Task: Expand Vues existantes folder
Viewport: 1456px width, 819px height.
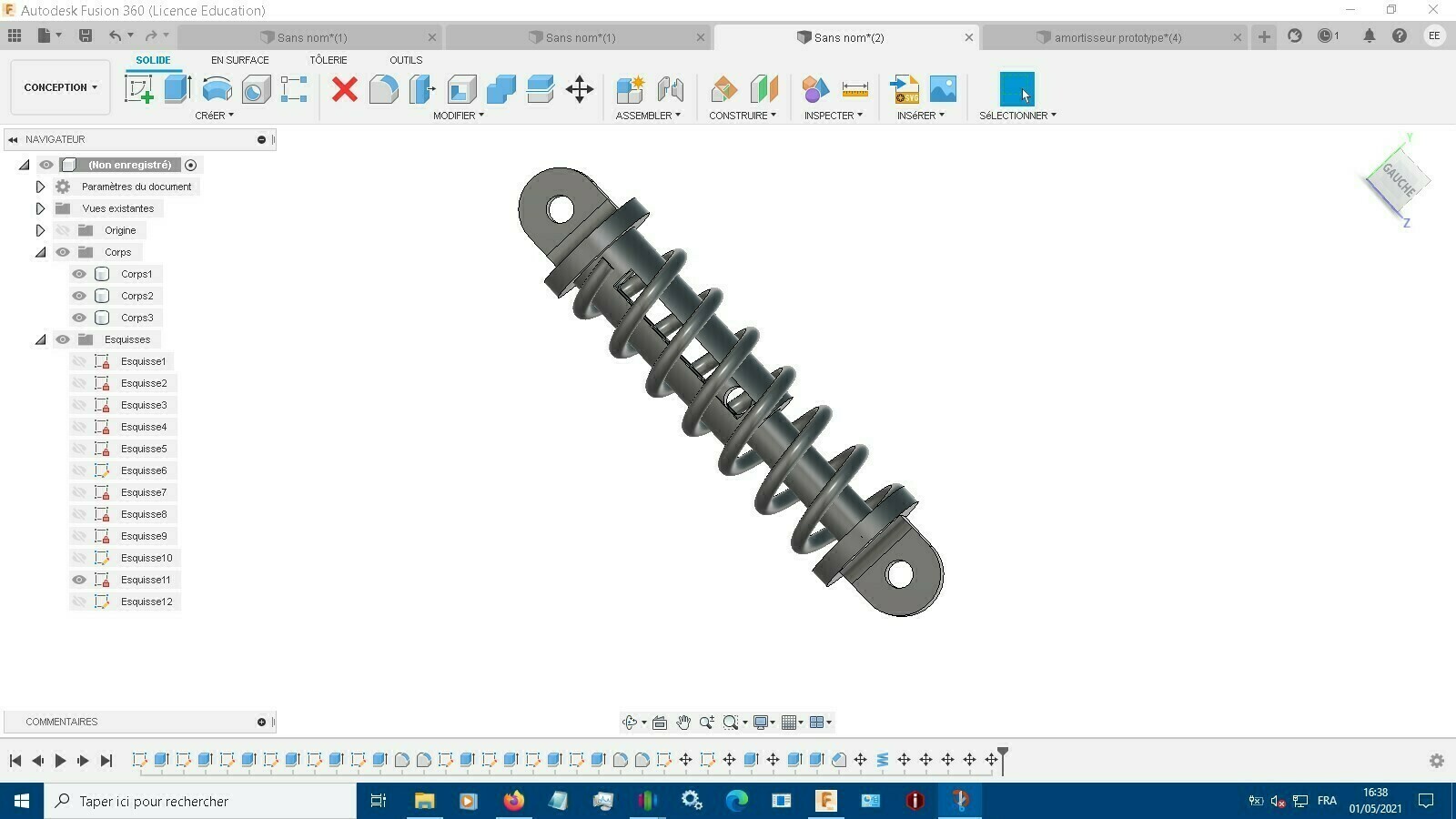Action: coord(40,208)
